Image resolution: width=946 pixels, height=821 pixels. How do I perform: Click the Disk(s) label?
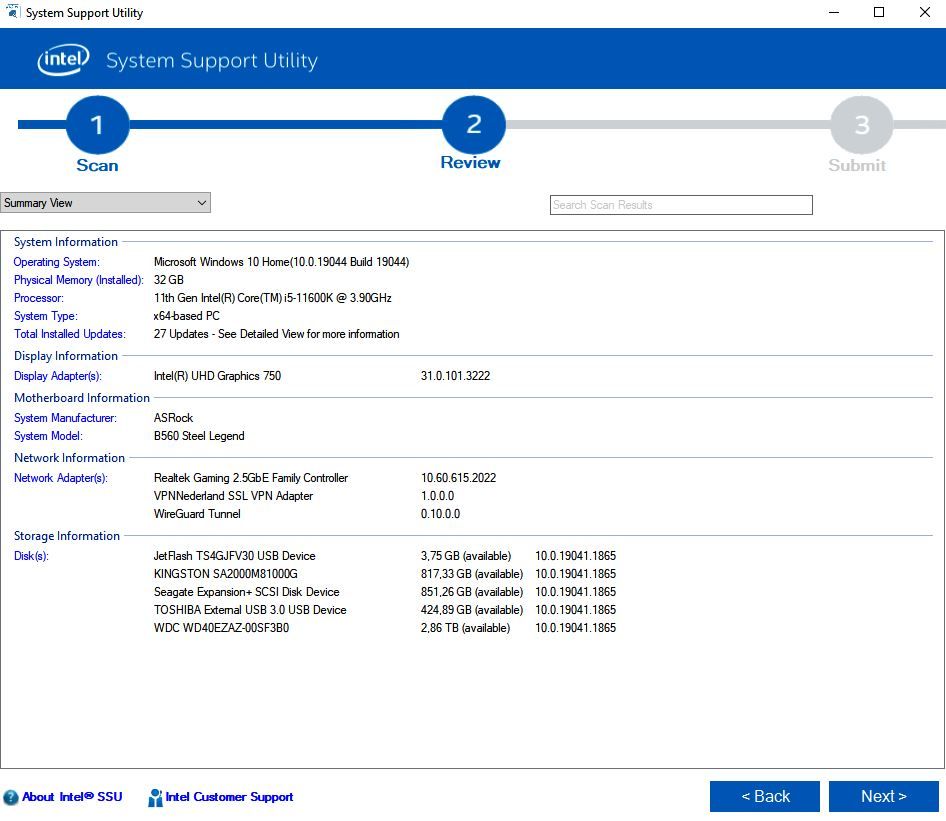pos(31,556)
